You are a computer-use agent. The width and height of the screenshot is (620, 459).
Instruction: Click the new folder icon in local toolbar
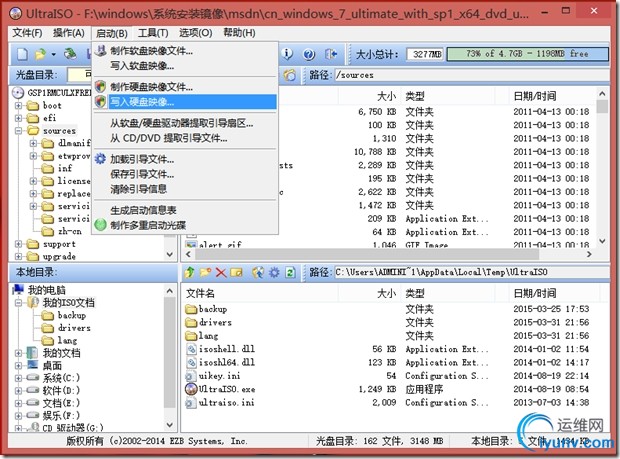coord(205,272)
